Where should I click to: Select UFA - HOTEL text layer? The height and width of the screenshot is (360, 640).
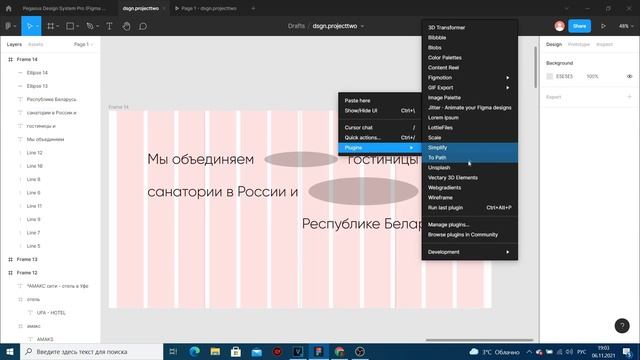[x=50, y=313]
